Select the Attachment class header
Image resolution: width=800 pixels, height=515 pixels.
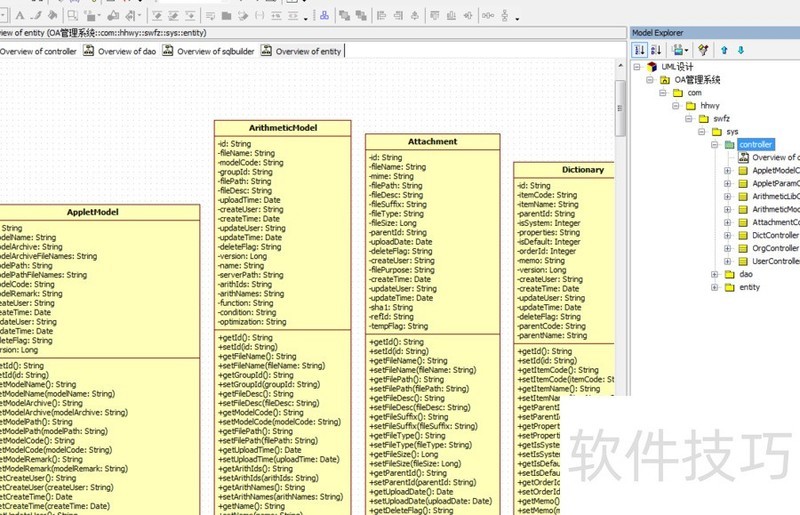coord(433,142)
